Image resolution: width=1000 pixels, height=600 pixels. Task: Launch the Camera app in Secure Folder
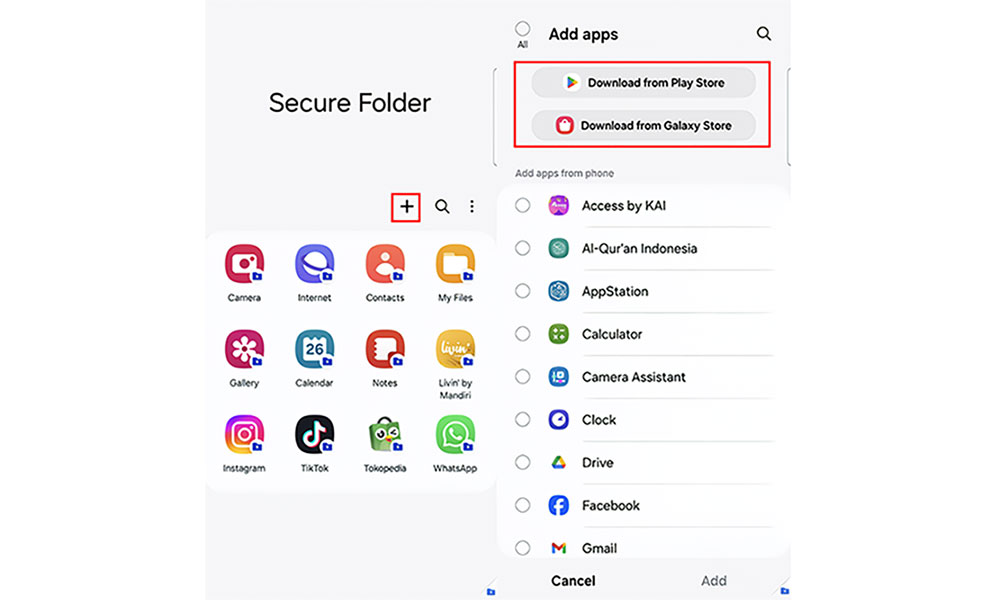pyautogui.click(x=244, y=263)
